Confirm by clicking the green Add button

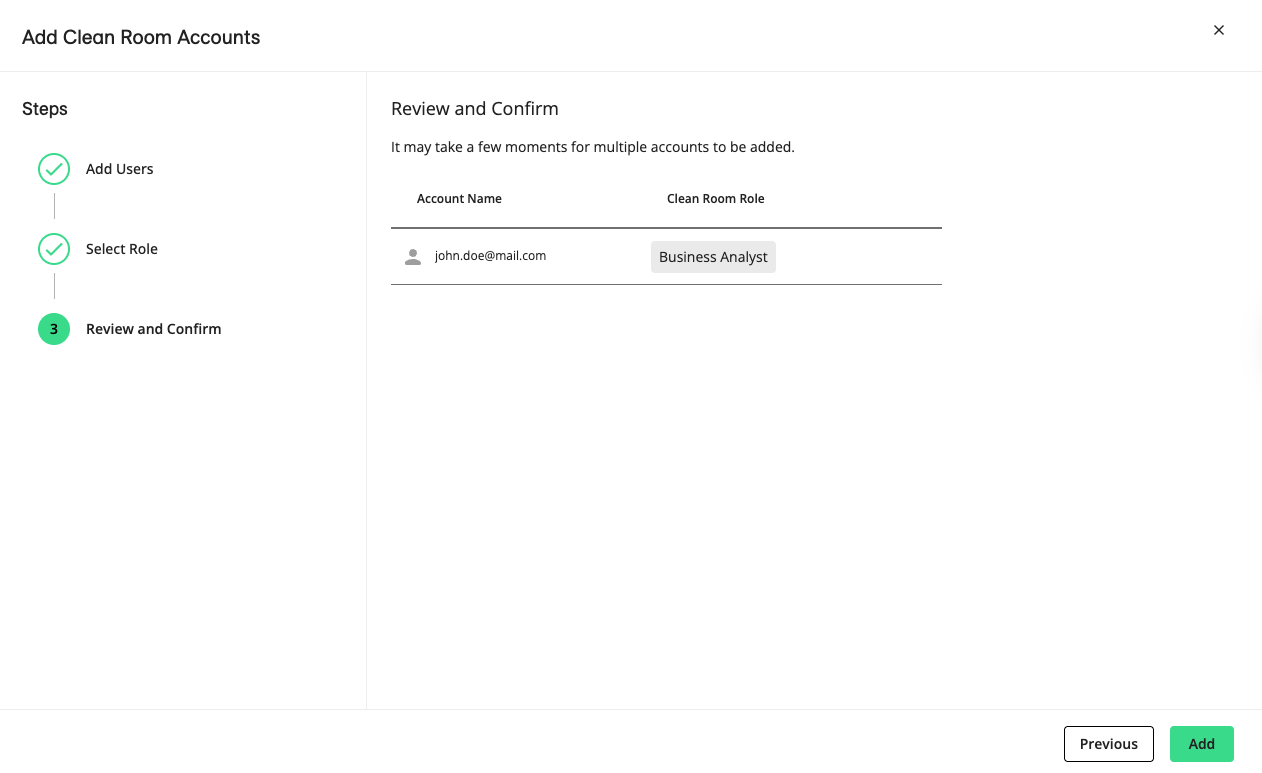[x=1201, y=744]
